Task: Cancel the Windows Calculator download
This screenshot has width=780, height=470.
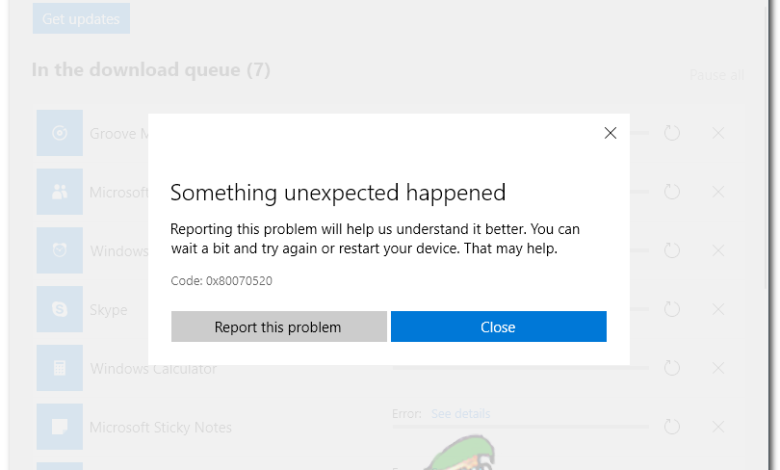Action: (718, 369)
